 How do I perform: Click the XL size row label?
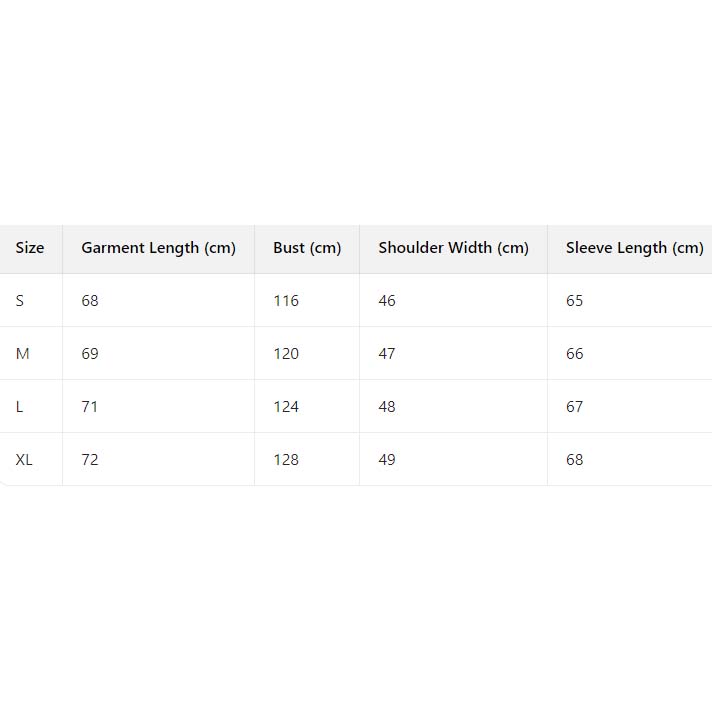(x=24, y=460)
